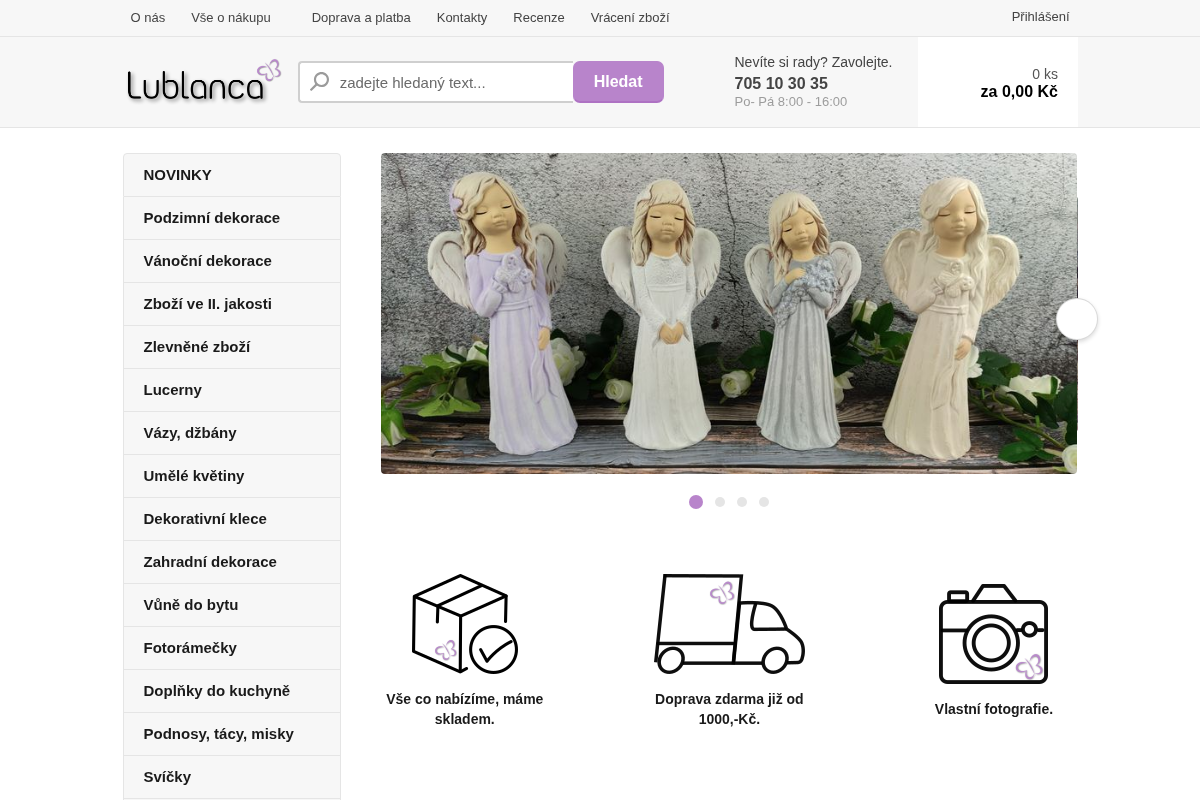1200x800 pixels.
Task: Open Vrácení zboží page
Action: point(630,17)
